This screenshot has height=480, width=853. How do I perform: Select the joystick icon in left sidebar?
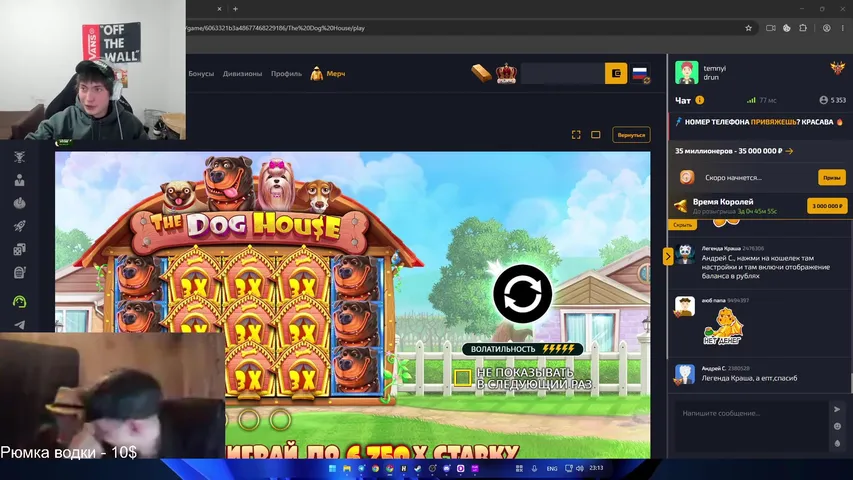point(20,203)
